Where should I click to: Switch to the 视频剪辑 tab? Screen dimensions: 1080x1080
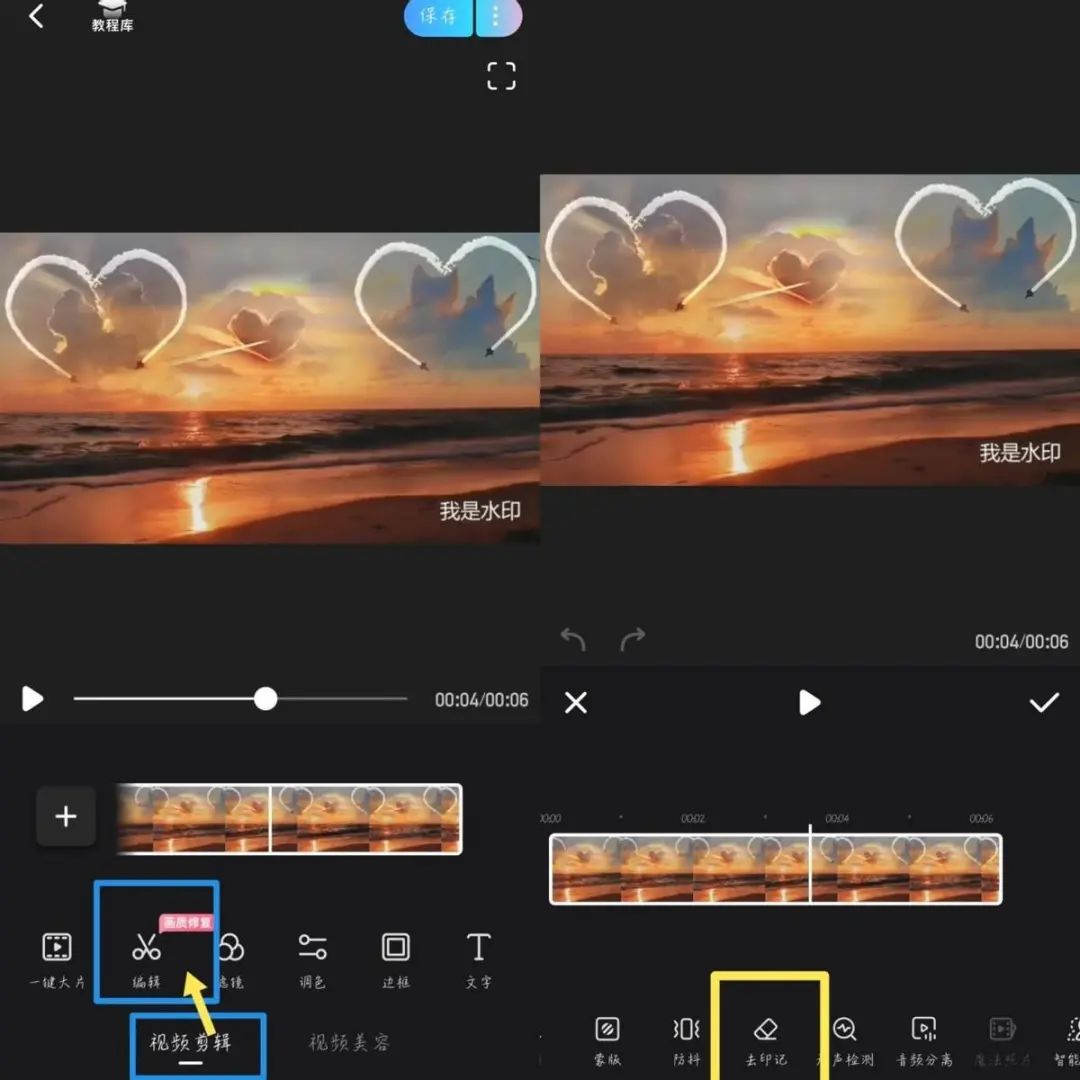[190, 1042]
